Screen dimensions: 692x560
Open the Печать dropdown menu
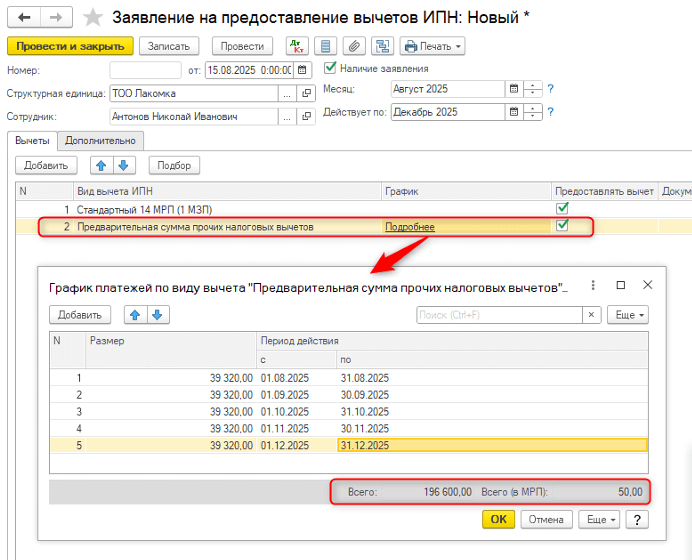pos(432,46)
